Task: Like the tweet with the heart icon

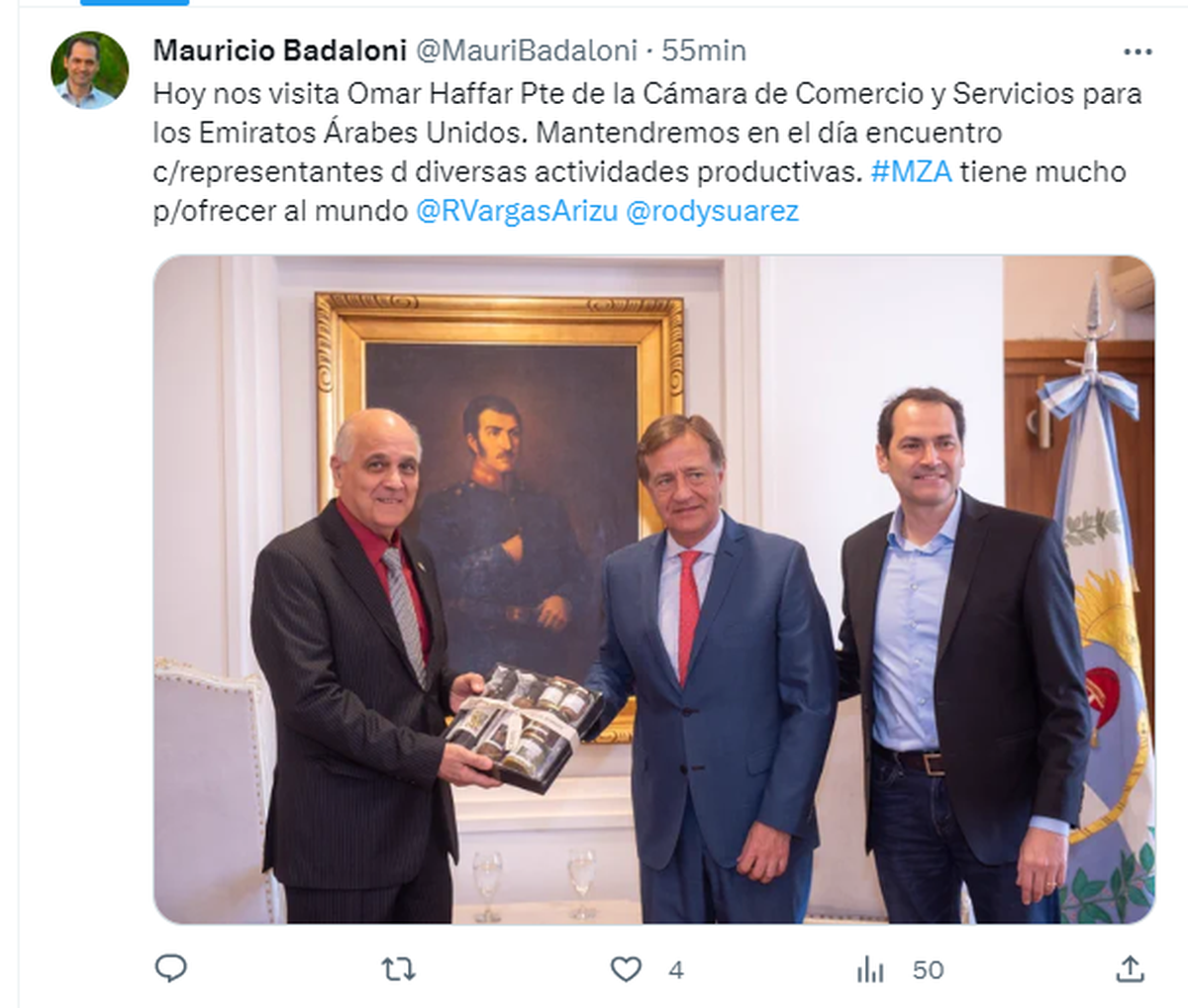Action: [626, 969]
